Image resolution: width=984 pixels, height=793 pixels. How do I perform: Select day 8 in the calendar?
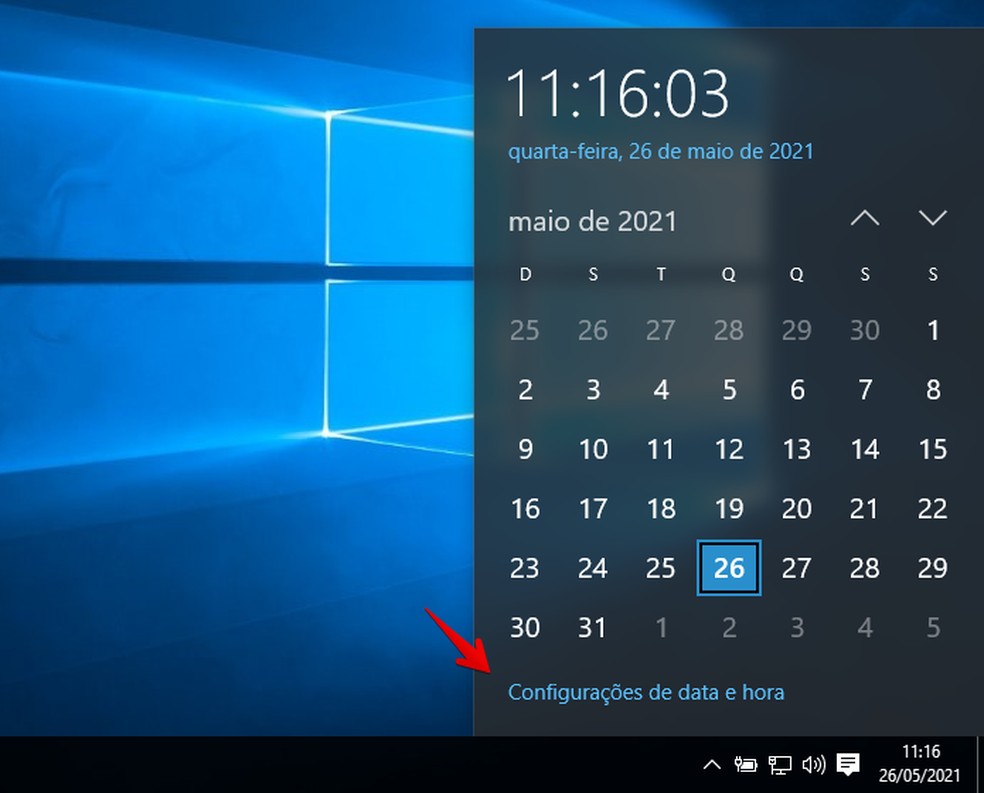(x=933, y=390)
